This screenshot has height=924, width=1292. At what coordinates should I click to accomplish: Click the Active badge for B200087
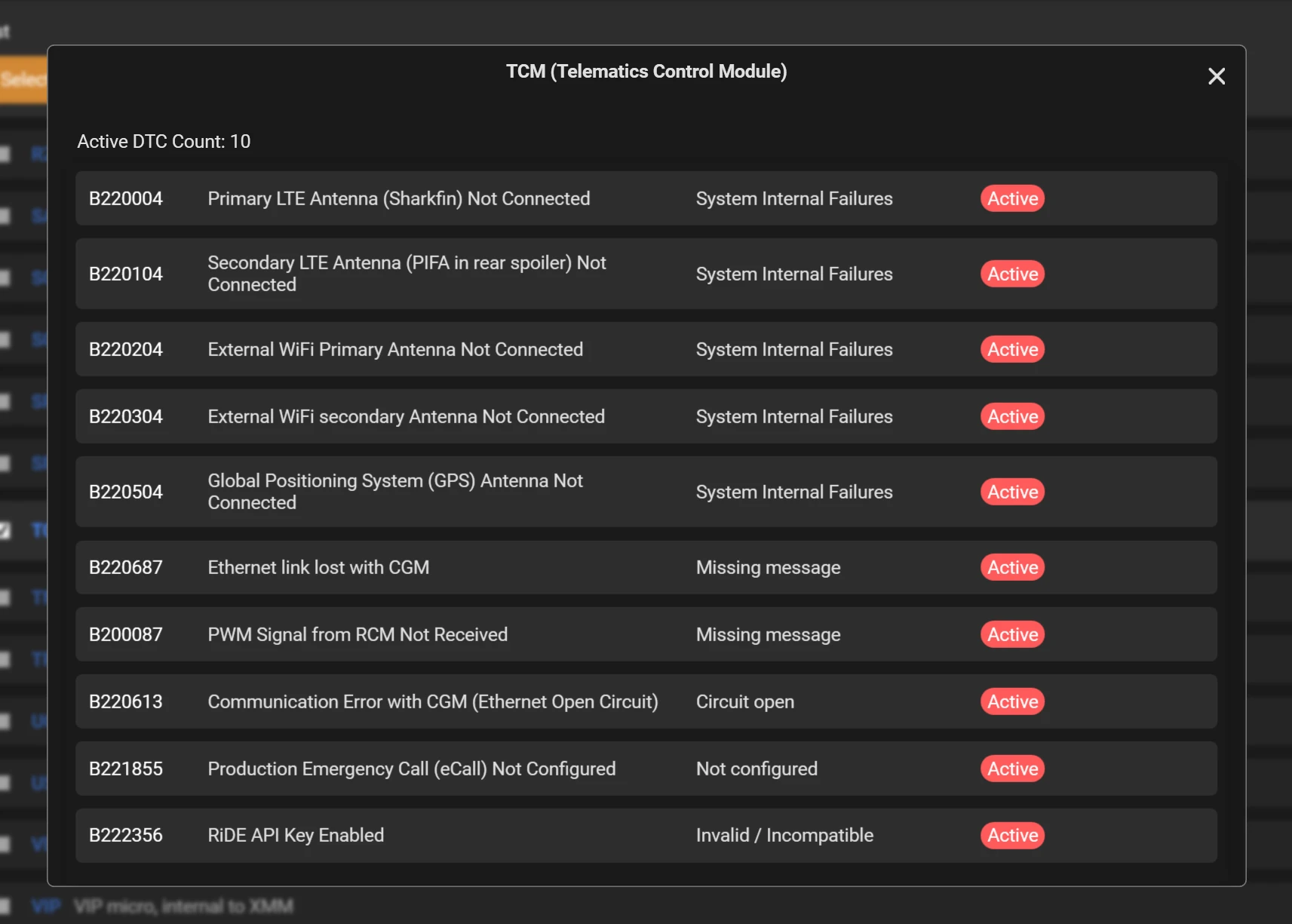(x=1012, y=634)
